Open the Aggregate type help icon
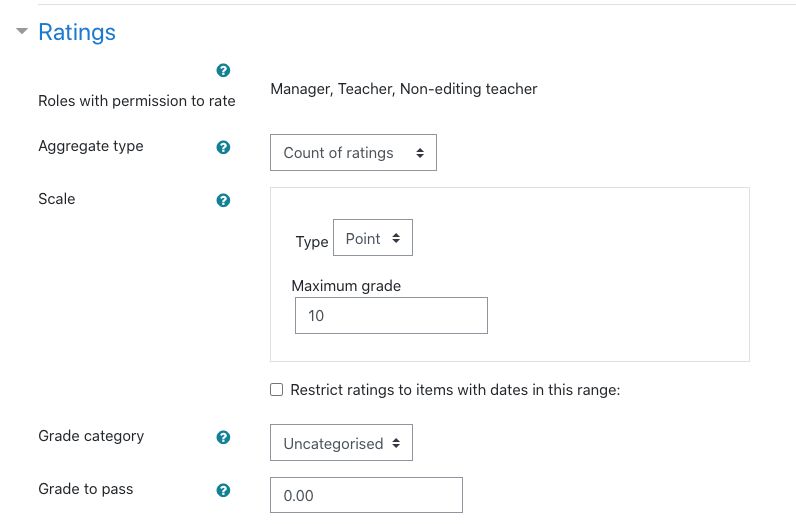The image size is (796, 524). coord(223,147)
